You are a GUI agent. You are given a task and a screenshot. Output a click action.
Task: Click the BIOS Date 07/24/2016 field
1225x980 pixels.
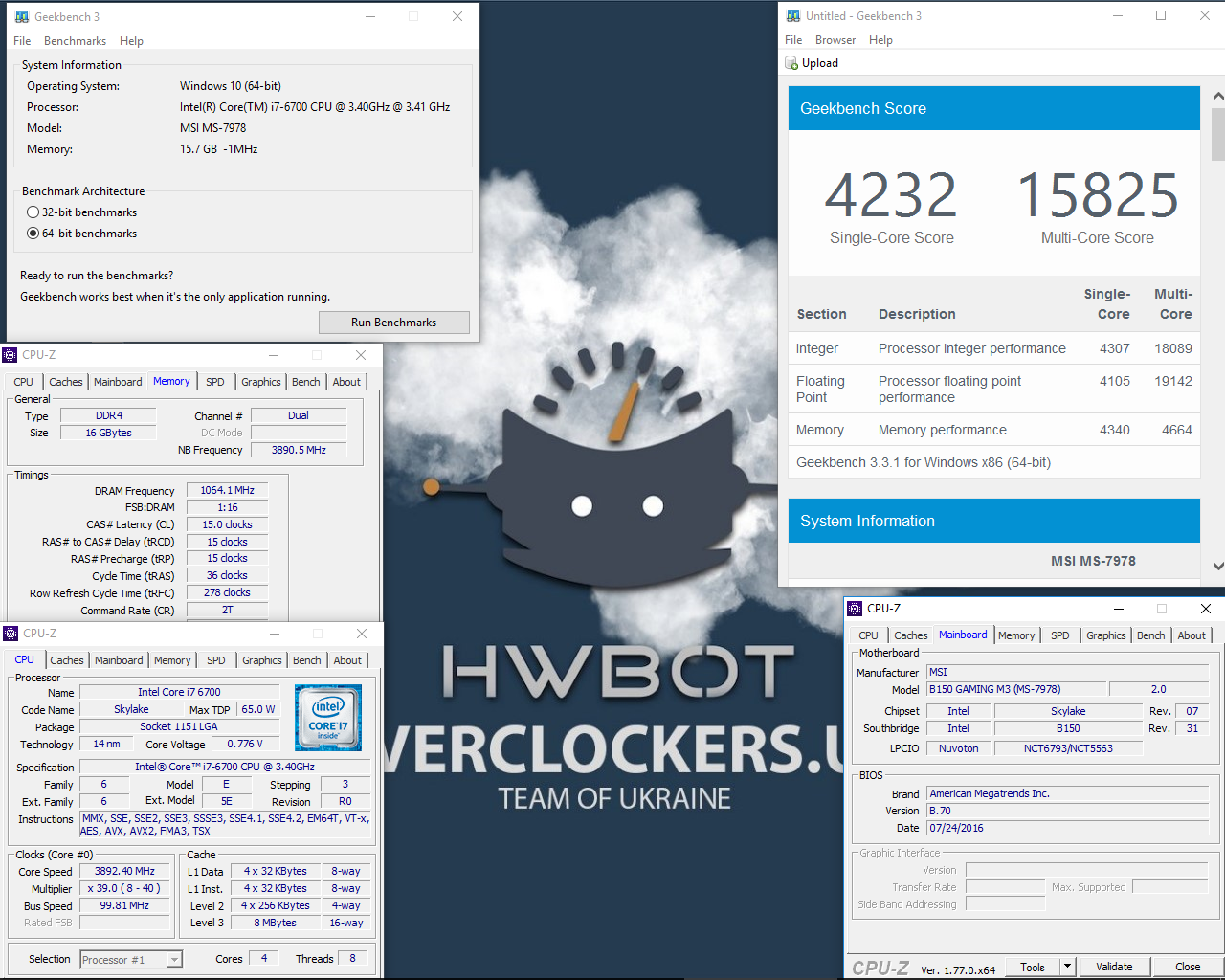click(x=1068, y=828)
